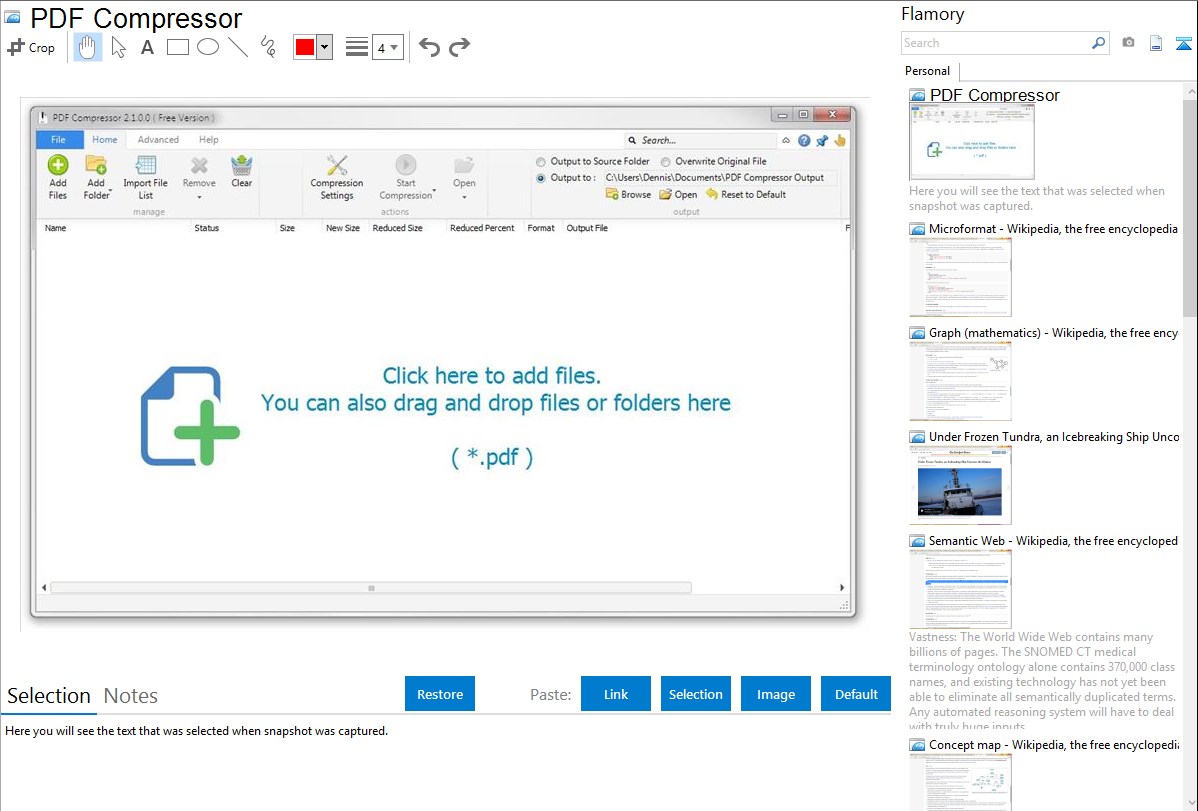Click the Paste Selection button
Image resolution: width=1198 pixels, height=811 pixels.
coord(695,694)
